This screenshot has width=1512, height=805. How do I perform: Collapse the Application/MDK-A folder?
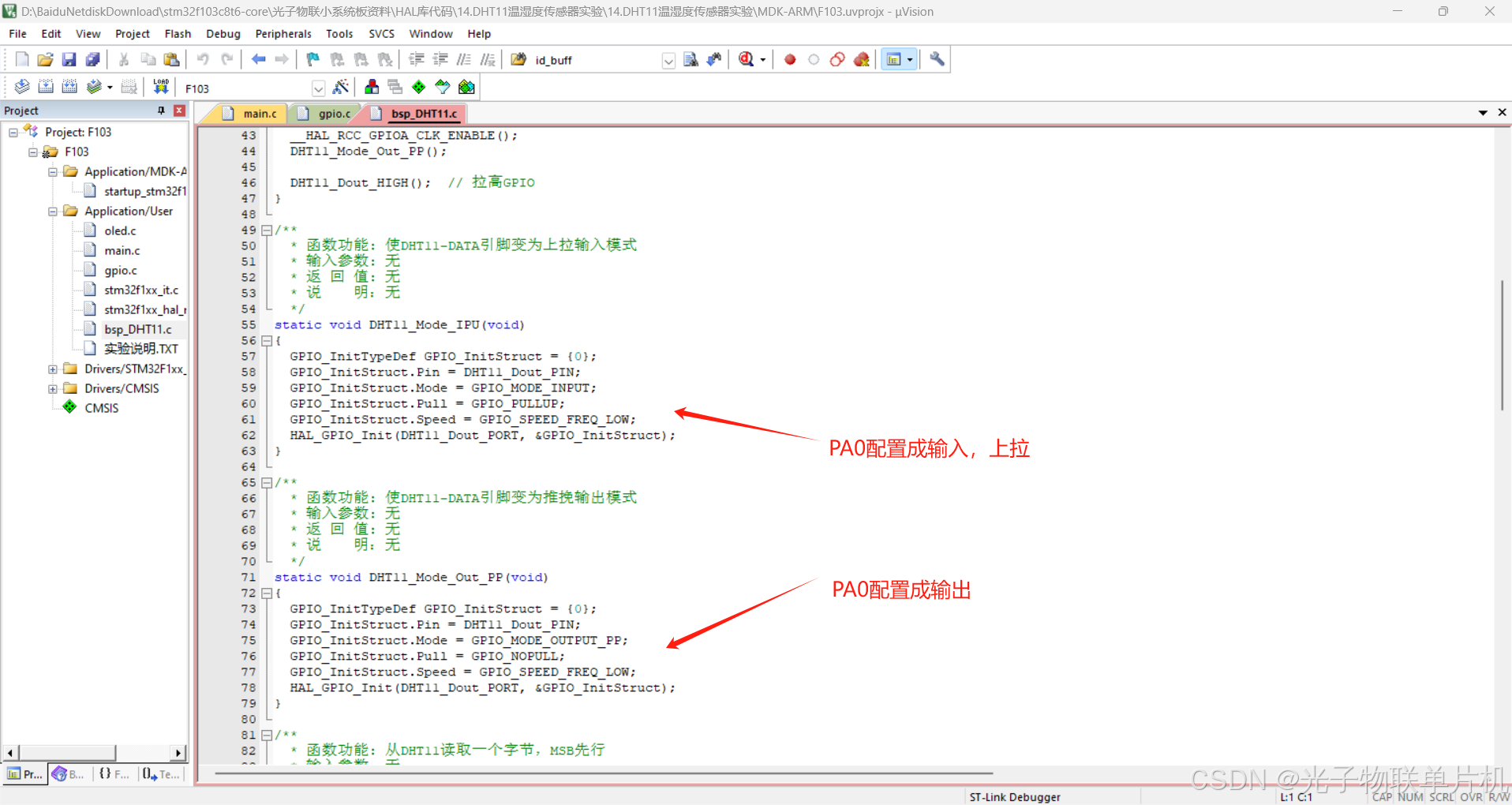53,172
